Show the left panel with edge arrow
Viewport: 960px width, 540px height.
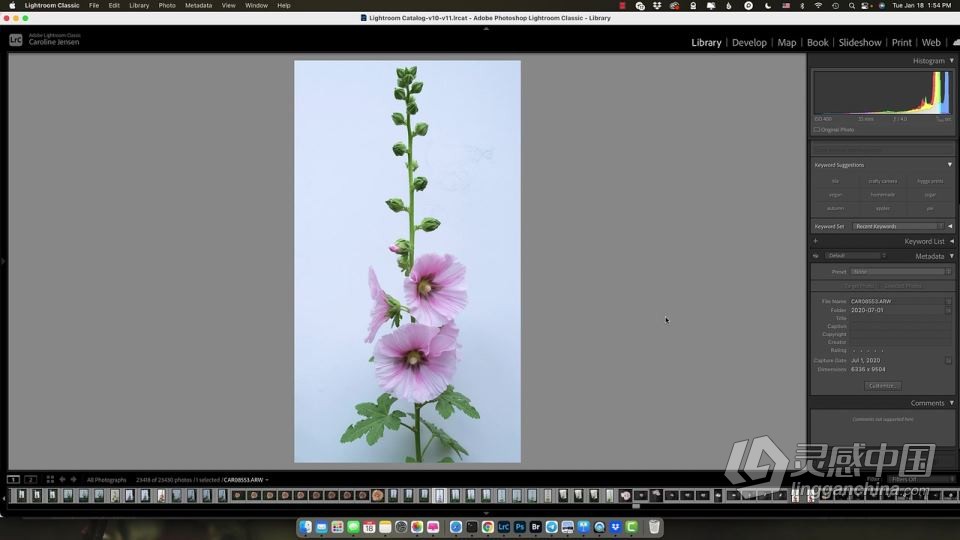tap(3, 261)
